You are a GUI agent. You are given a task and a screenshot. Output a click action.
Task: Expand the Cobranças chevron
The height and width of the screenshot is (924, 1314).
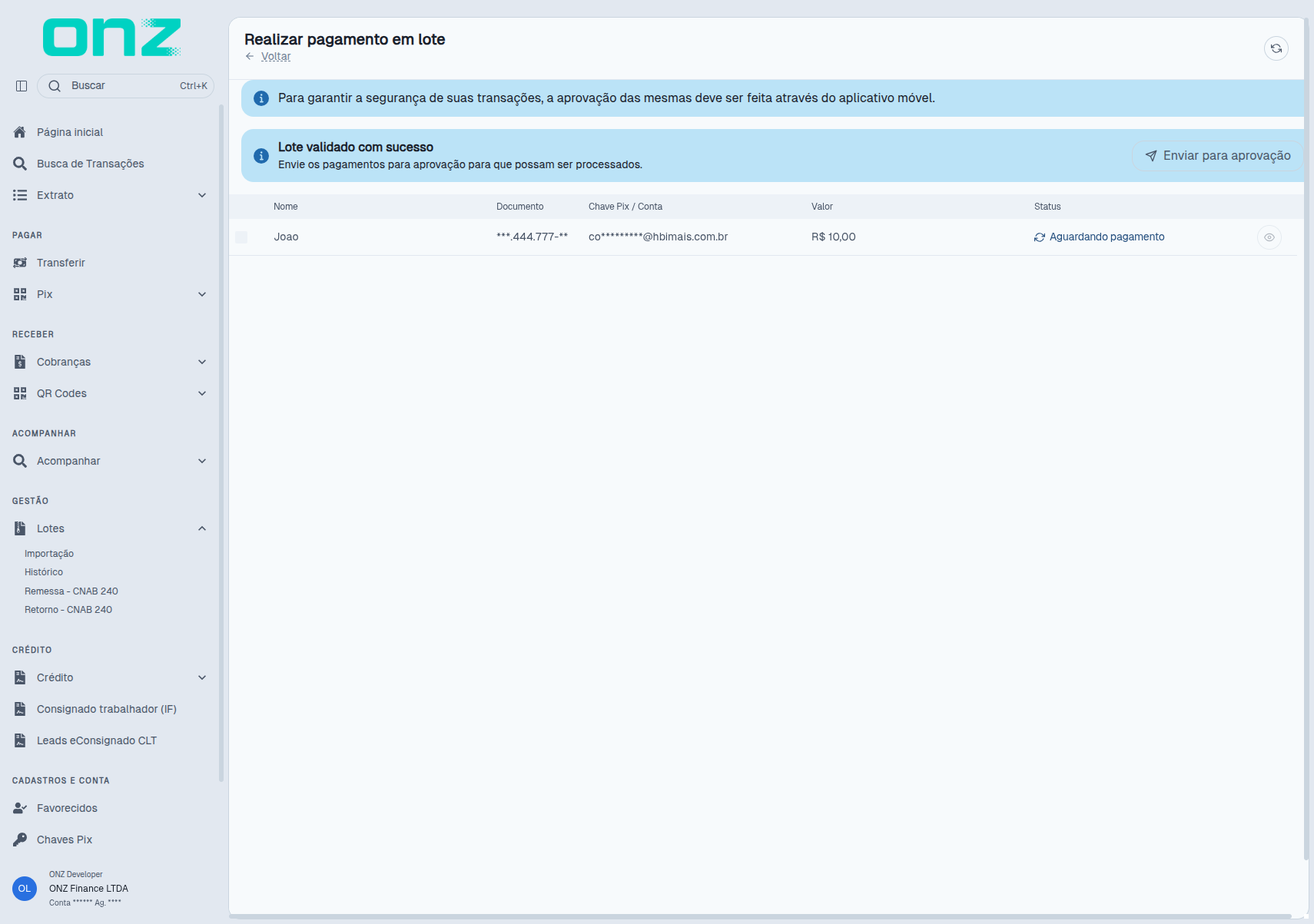[x=202, y=362]
